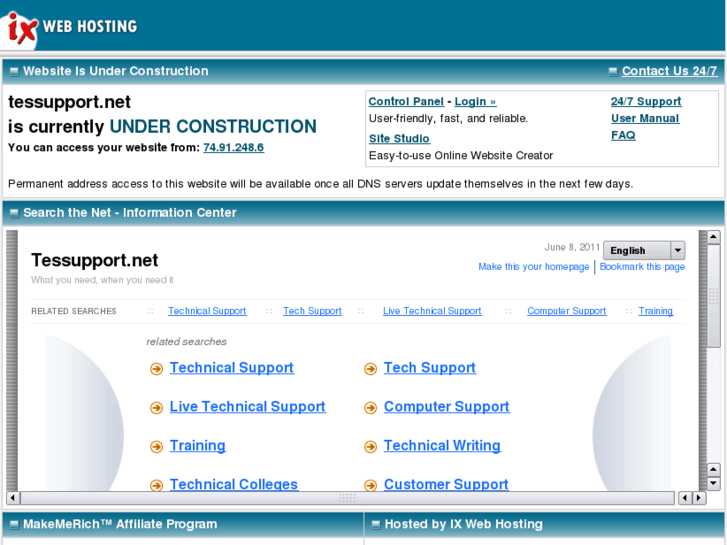The image size is (727, 545).
Task: Click the Website Is Under Construction header
Action: 116,71
